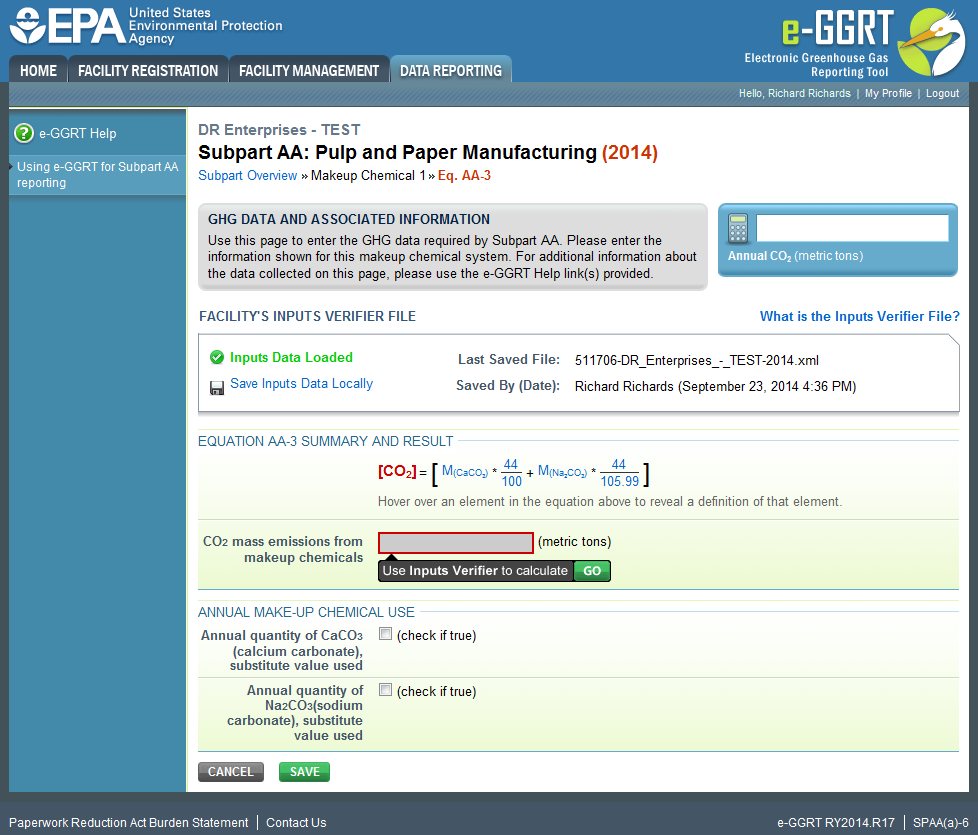This screenshot has width=978, height=835.
Task: Switch to the HOME tab
Action: [x=37, y=70]
